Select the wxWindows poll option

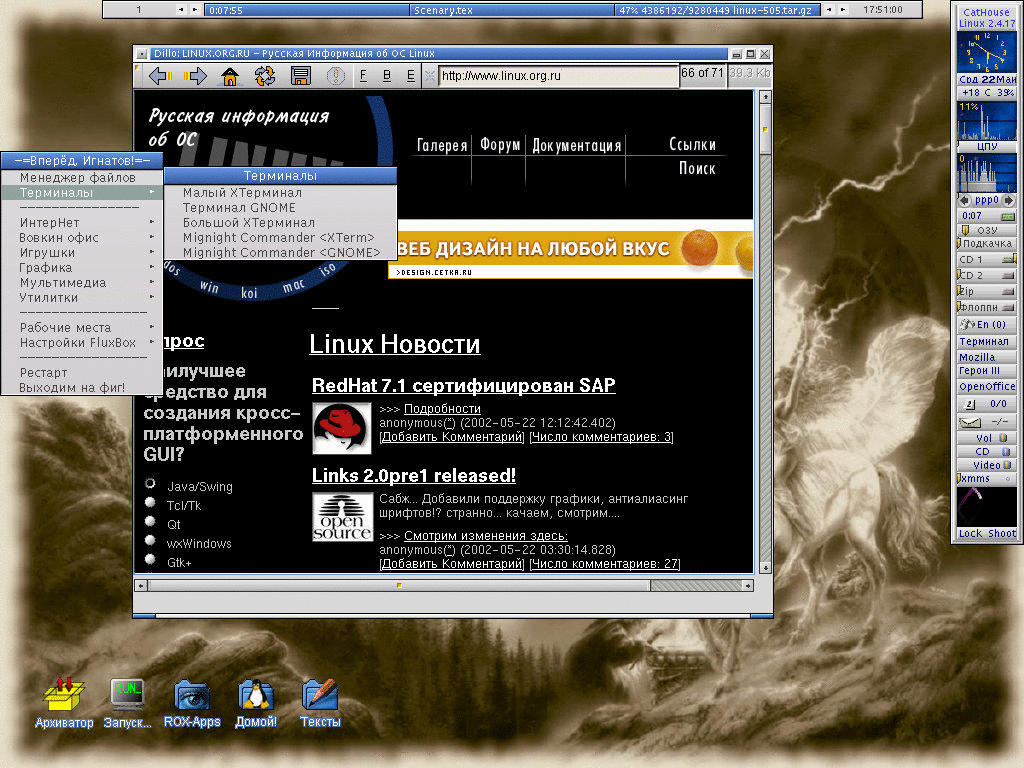pos(150,541)
